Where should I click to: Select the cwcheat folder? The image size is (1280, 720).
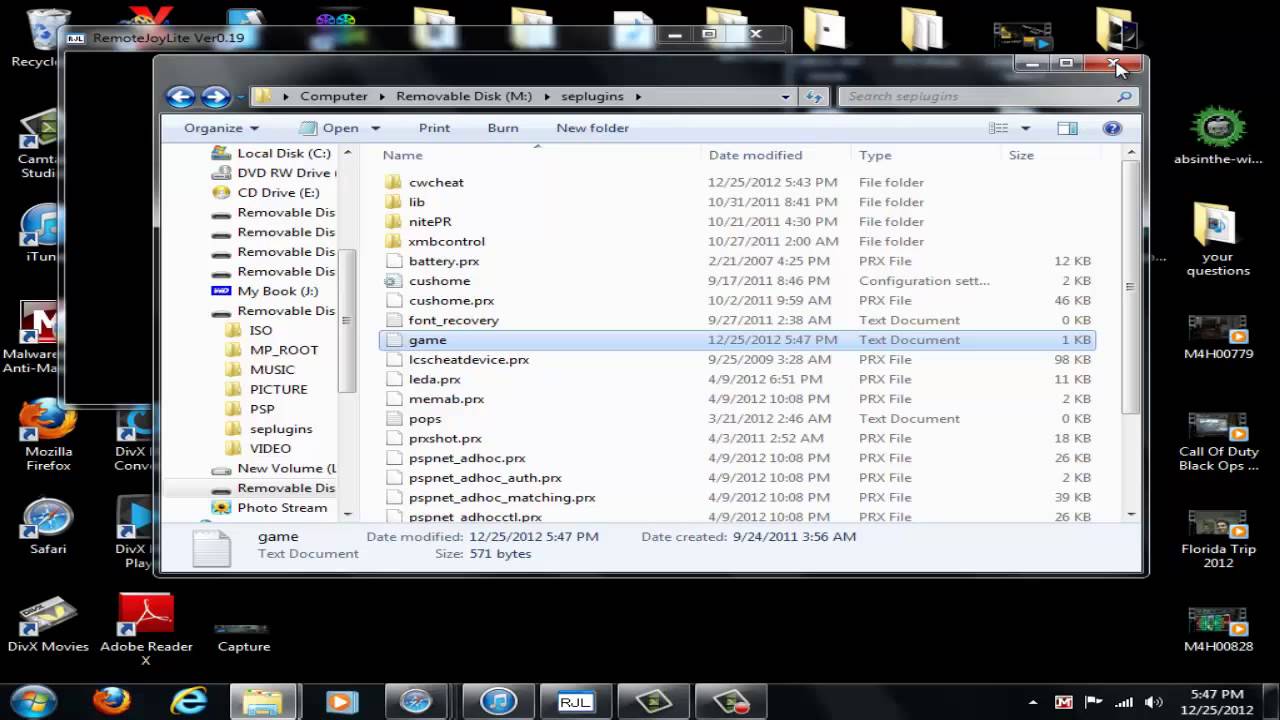436,182
